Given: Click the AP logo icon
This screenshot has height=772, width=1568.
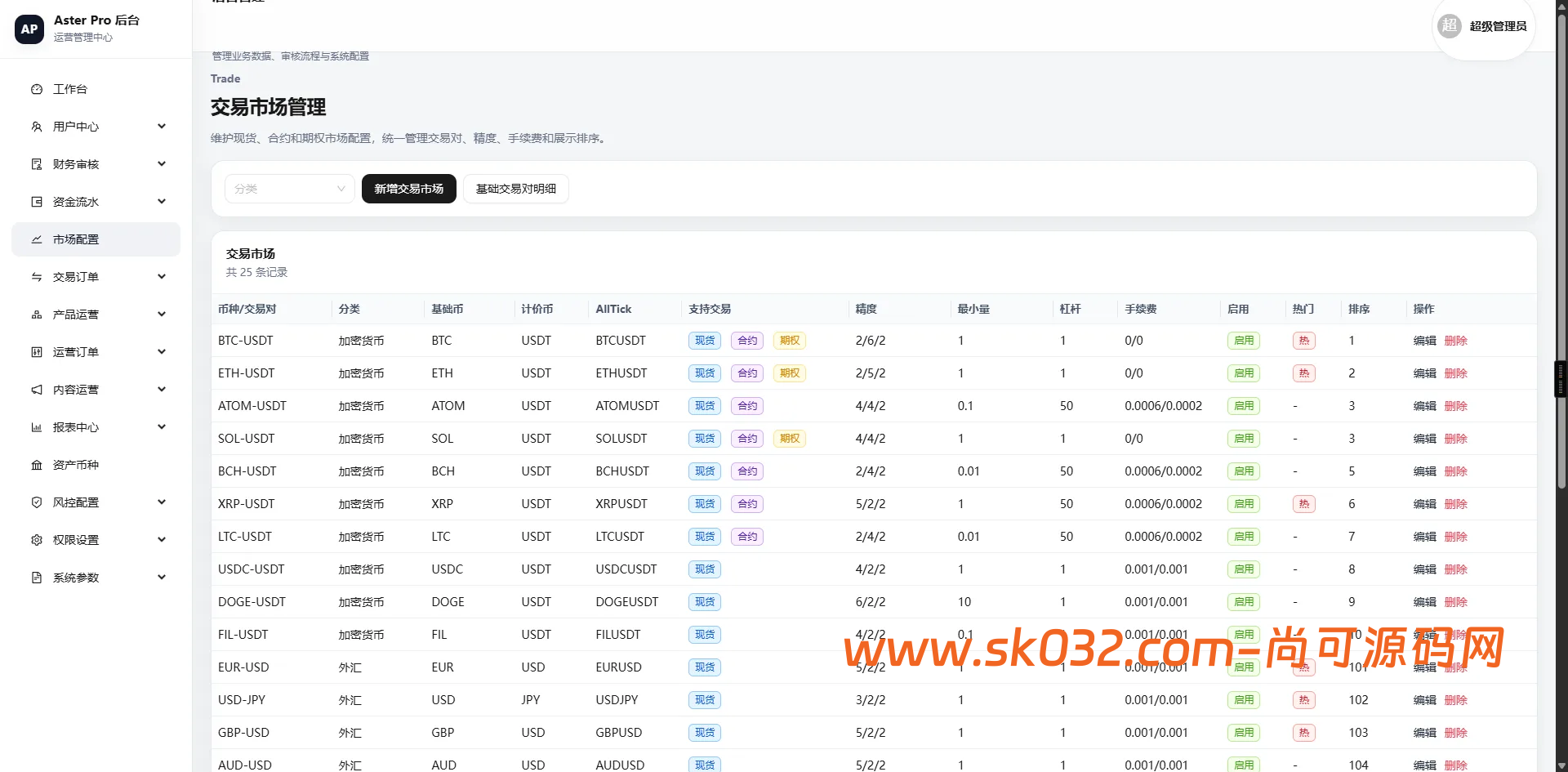Looking at the screenshot, I should (29, 29).
